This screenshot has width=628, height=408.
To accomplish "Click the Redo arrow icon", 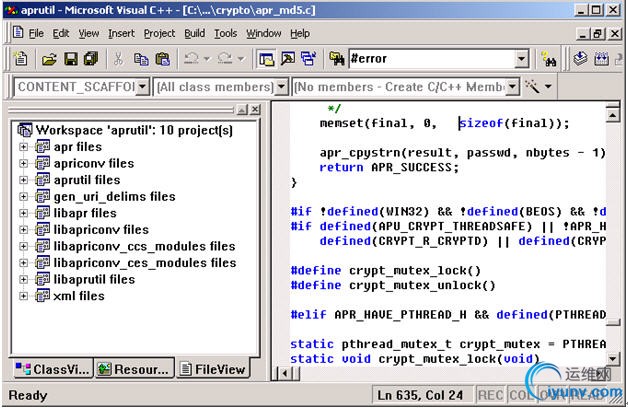I will 225,59.
